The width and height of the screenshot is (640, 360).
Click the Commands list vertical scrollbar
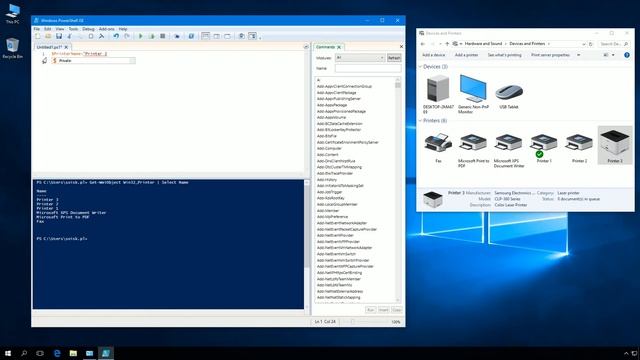pos(398,190)
